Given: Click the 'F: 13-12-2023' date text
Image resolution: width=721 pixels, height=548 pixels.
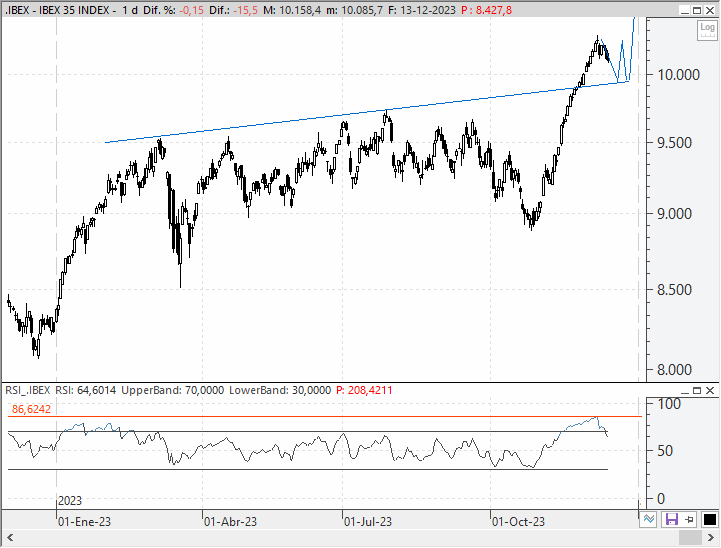Looking at the screenshot, I should (x=422, y=10).
